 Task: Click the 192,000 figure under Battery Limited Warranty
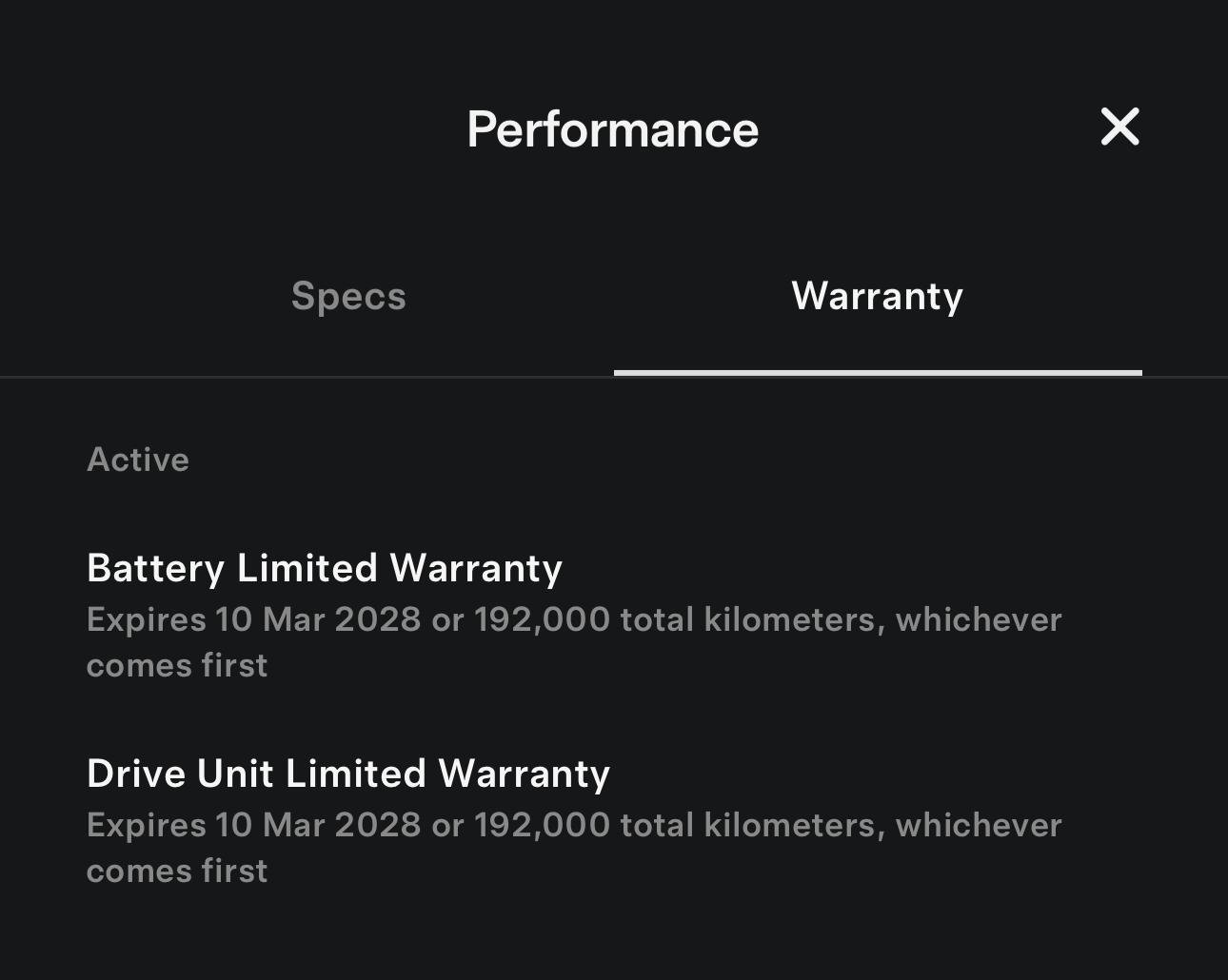tap(542, 619)
